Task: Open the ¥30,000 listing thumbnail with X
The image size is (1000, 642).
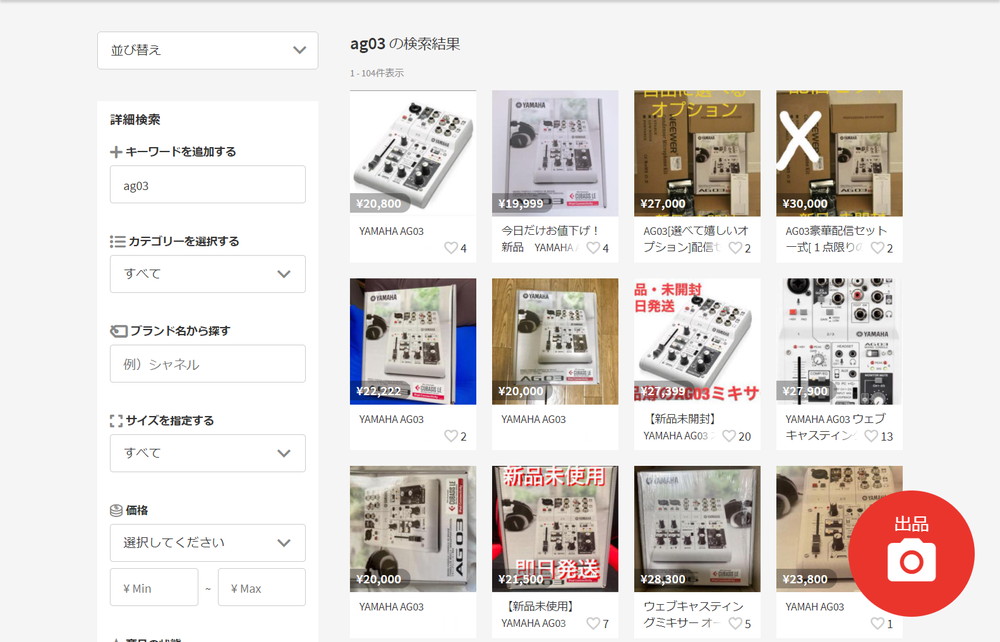Action: pos(839,153)
